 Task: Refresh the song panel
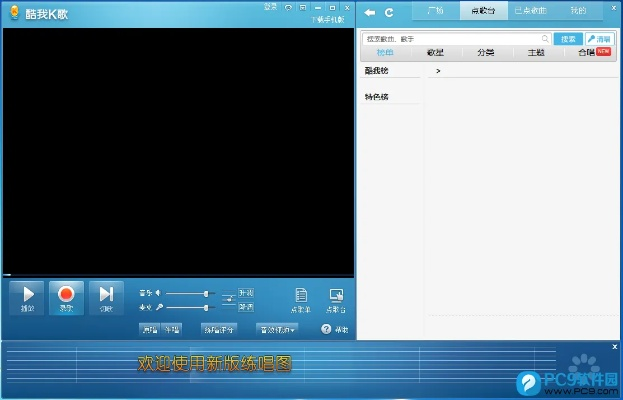pyautogui.click(x=389, y=12)
